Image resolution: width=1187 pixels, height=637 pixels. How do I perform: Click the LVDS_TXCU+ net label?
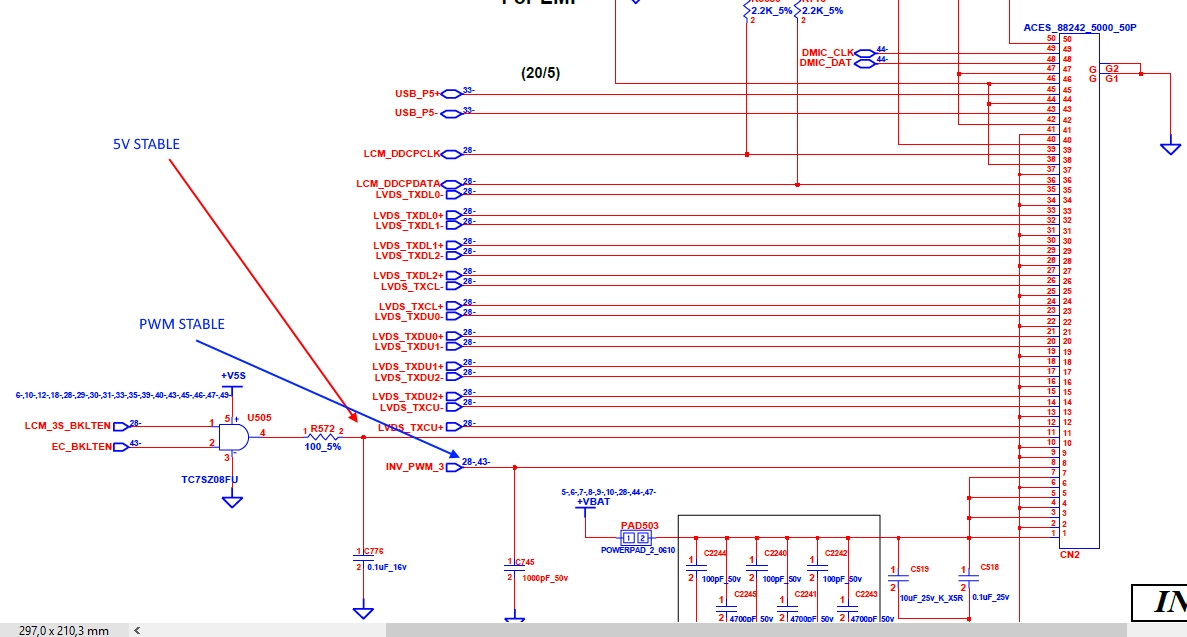[411, 427]
